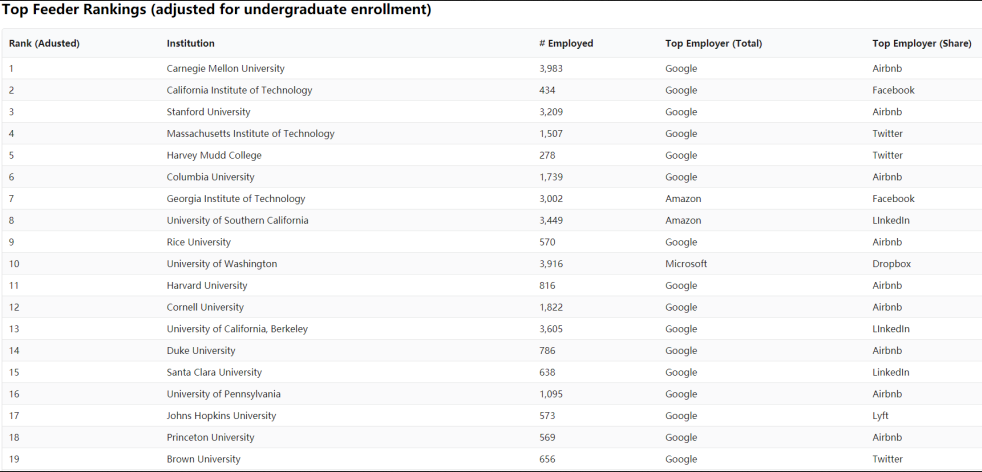Click California Institute of Technology row

pyautogui.click(x=239, y=90)
